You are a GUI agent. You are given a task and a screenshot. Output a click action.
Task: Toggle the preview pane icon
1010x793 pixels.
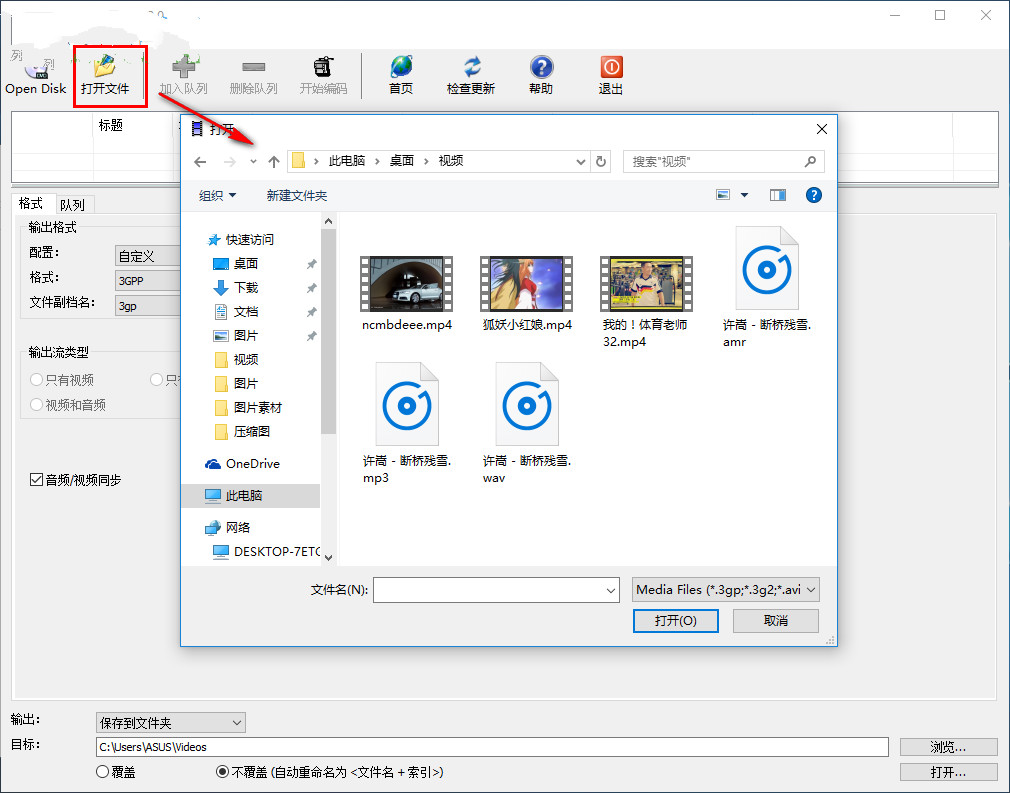[x=777, y=195]
